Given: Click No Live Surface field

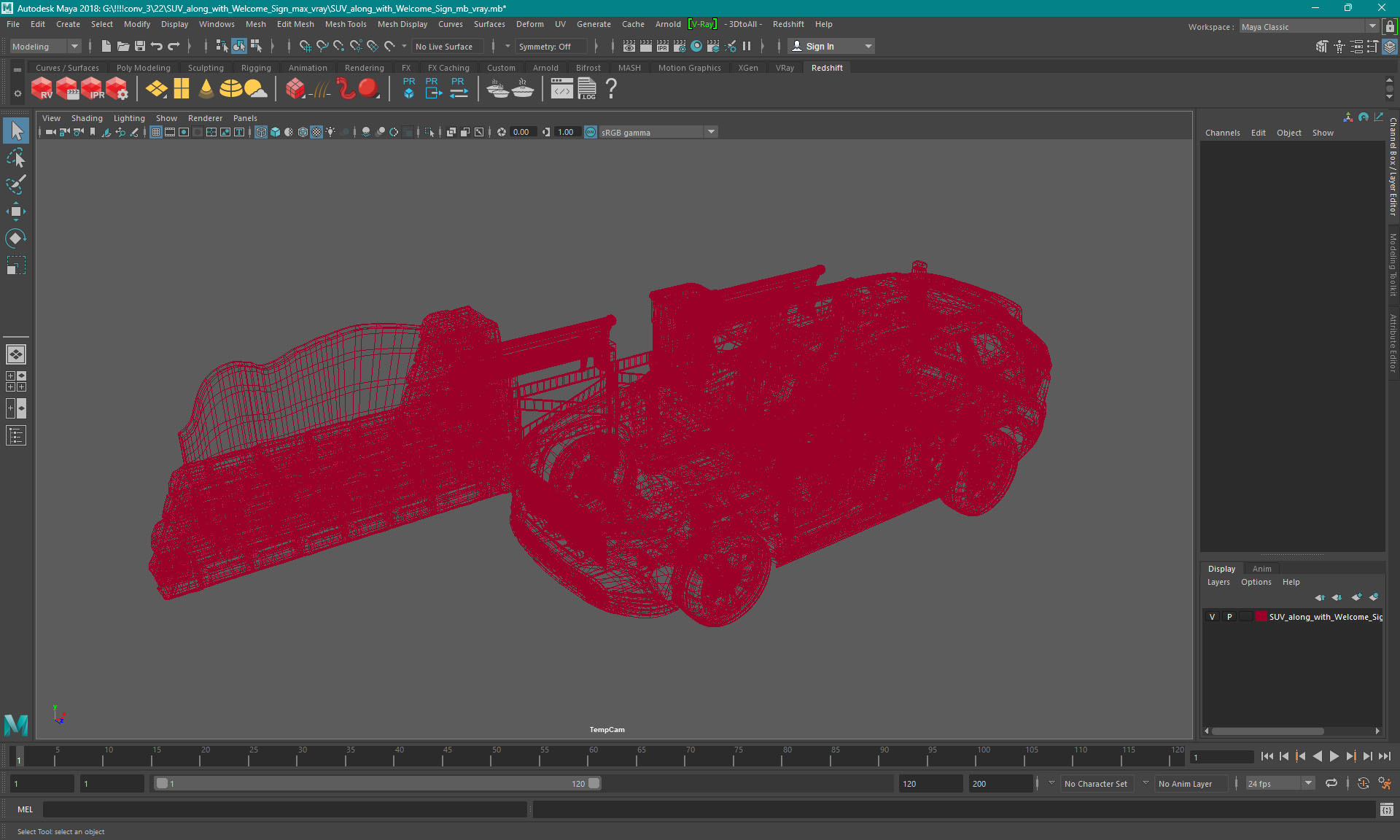Looking at the screenshot, I should click(x=448, y=46).
